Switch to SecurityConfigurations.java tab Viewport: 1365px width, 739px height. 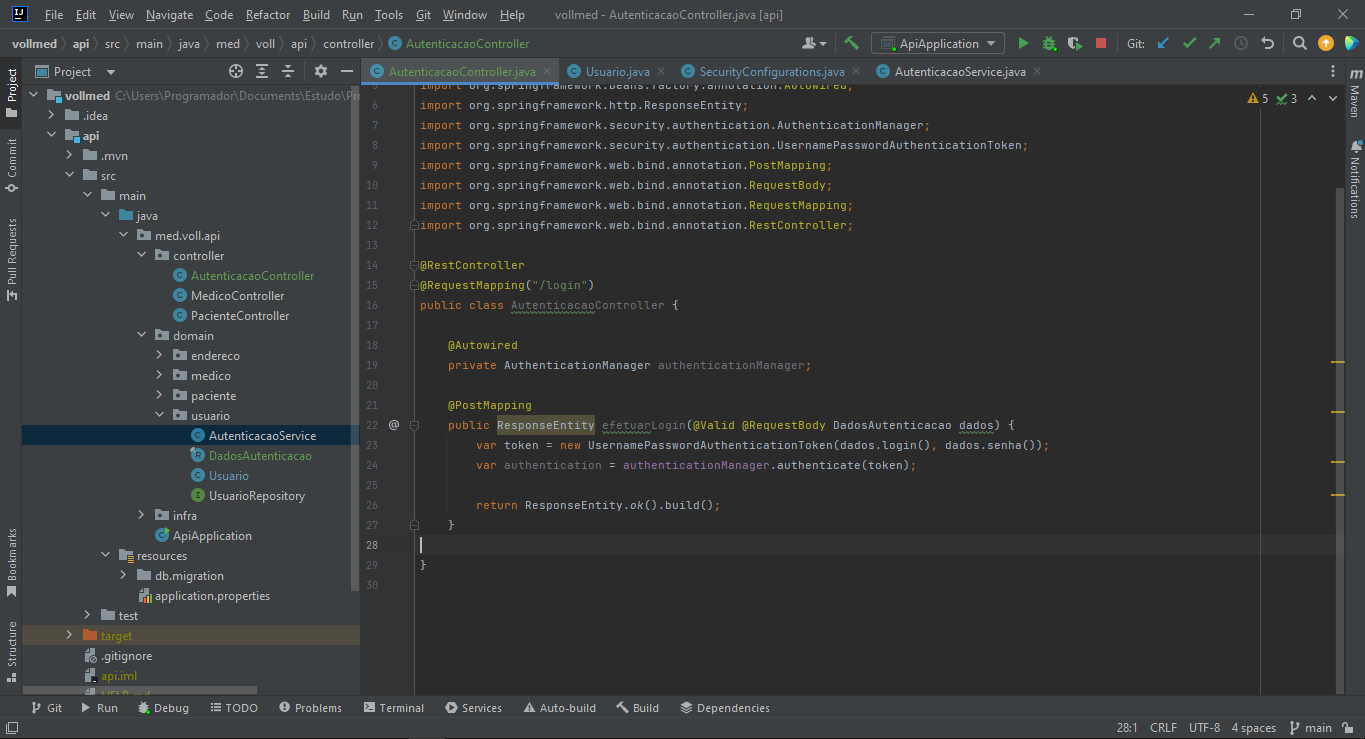coord(771,71)
